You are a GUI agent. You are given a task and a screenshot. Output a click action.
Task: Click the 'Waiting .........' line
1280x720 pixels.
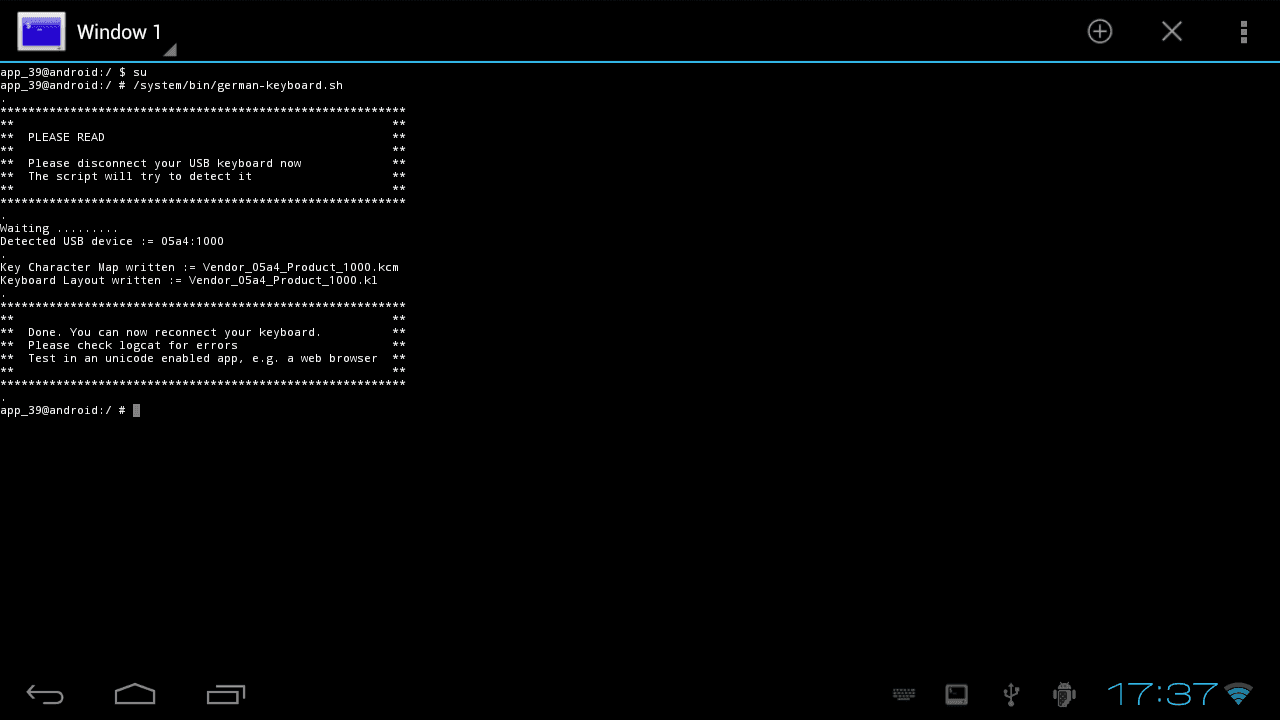[59, 228]
